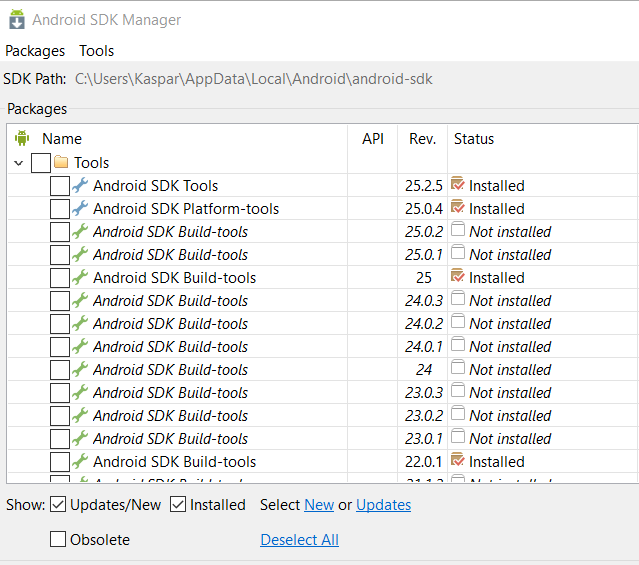The image size is (639, 565).
Task: Click the wrench icon beside Android SDK Tools
Action: pyautogui.click(x=80, y=185)
